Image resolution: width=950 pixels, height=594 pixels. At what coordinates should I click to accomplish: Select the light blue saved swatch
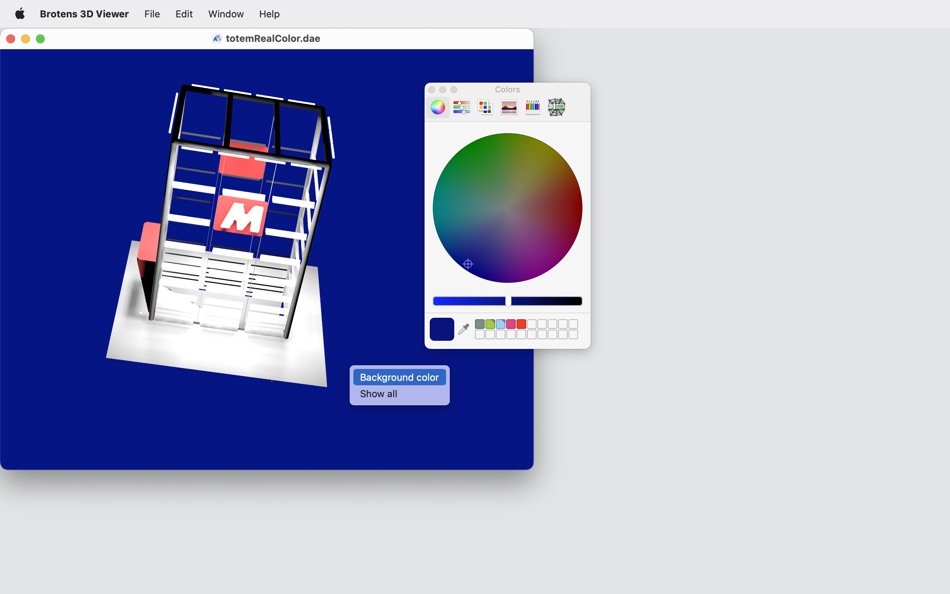point(500,324)
